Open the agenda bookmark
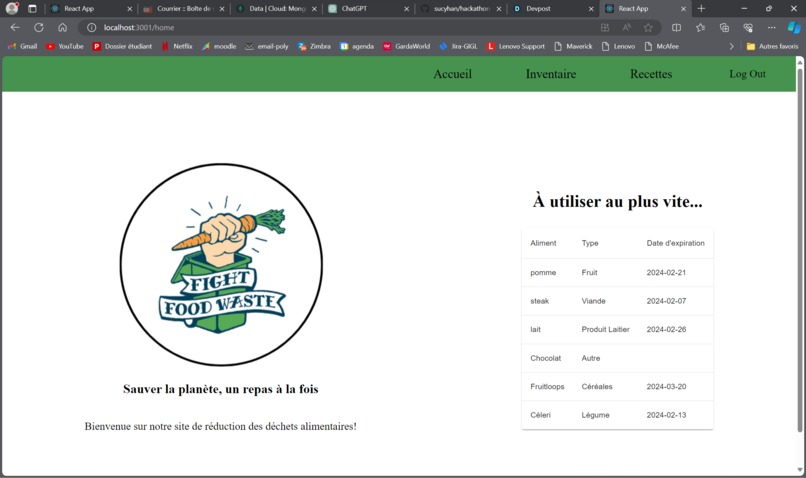 [x=357, y=46]
